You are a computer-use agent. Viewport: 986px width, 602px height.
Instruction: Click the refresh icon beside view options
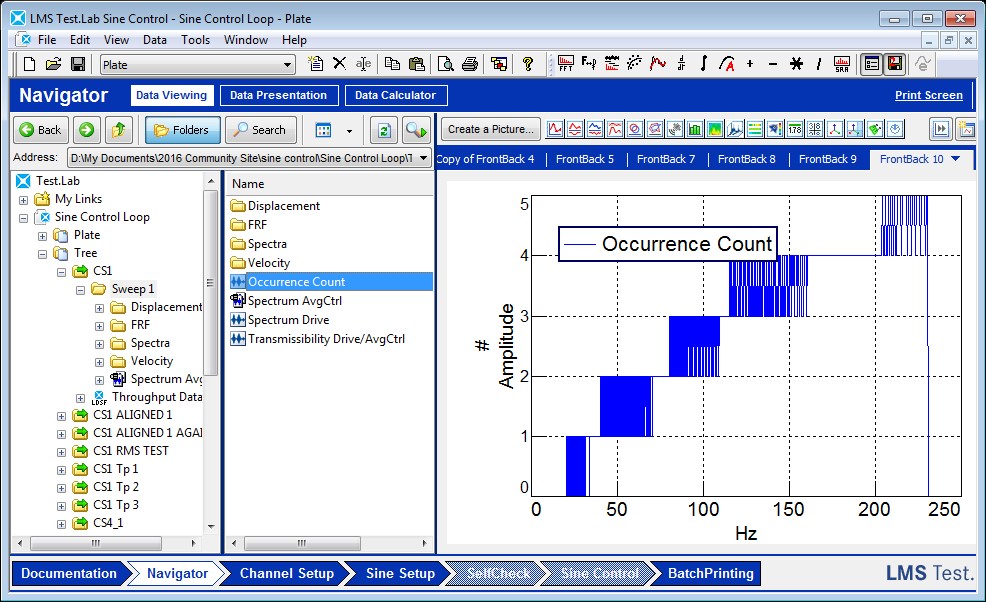pyautogui.click(x=381, y=130)
